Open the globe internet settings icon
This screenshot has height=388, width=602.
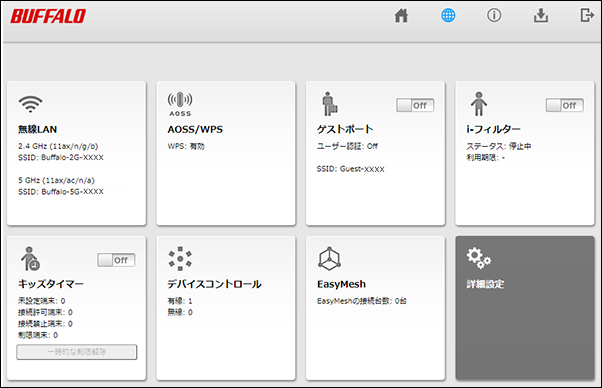448,15
